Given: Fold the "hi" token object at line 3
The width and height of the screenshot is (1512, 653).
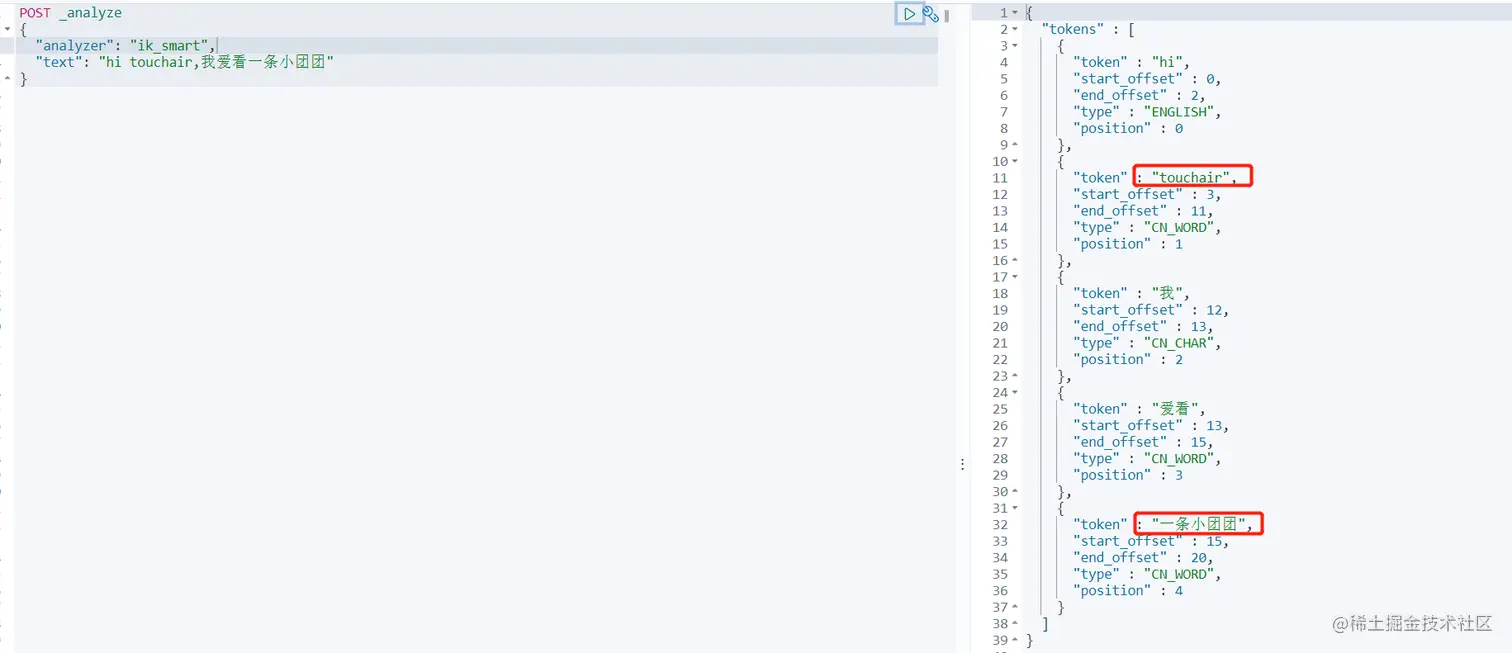Looking at the screenshot, I should pos(1015,46).
